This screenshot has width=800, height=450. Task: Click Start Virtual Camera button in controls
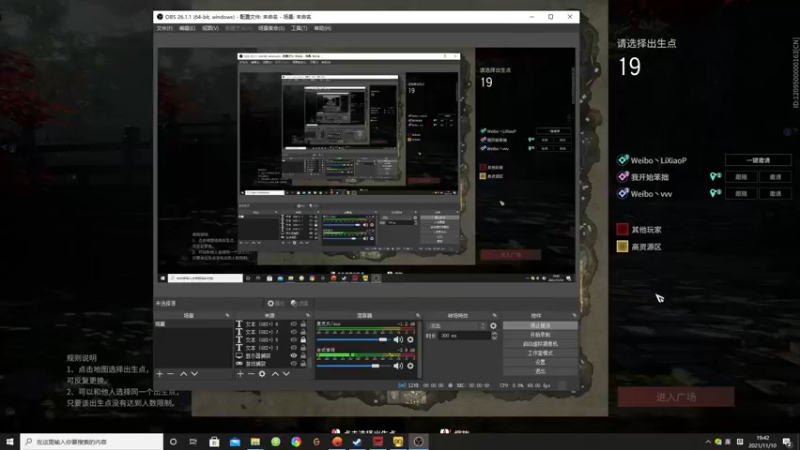click(x=540, y=344)
